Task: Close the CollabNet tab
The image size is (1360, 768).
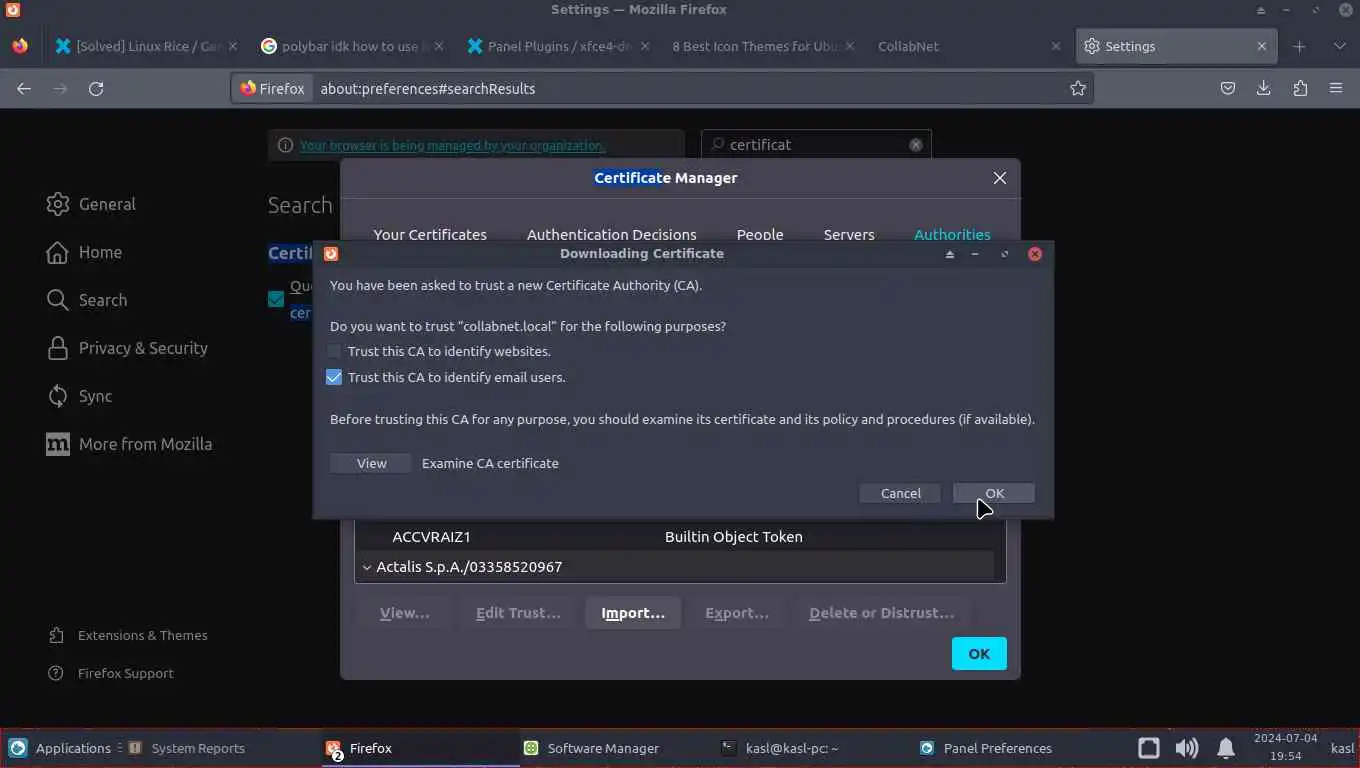Action: point(1056,46)
